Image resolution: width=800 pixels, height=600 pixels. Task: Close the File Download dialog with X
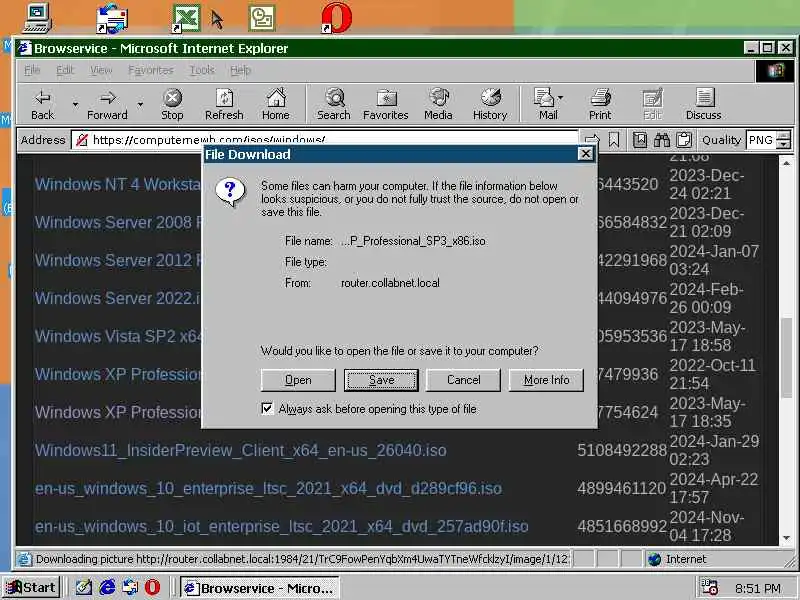click(x=586, y=154)
